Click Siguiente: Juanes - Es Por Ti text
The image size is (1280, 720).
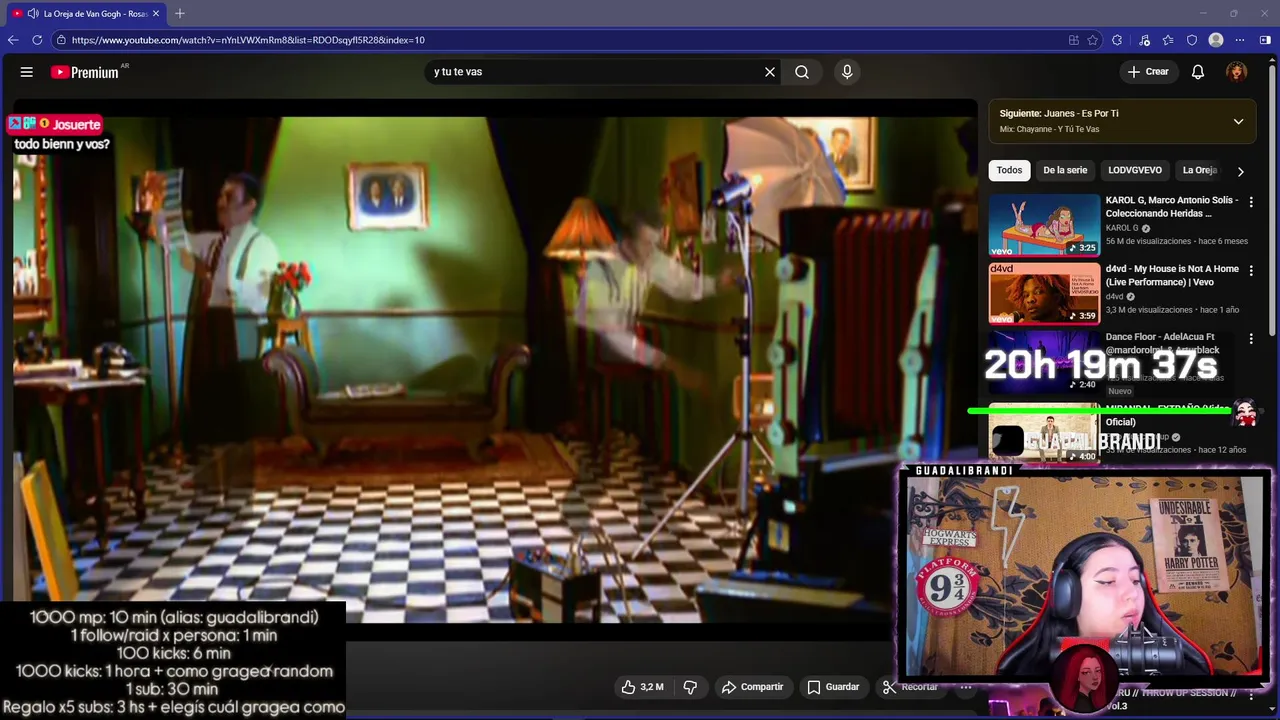[1059, 114]
